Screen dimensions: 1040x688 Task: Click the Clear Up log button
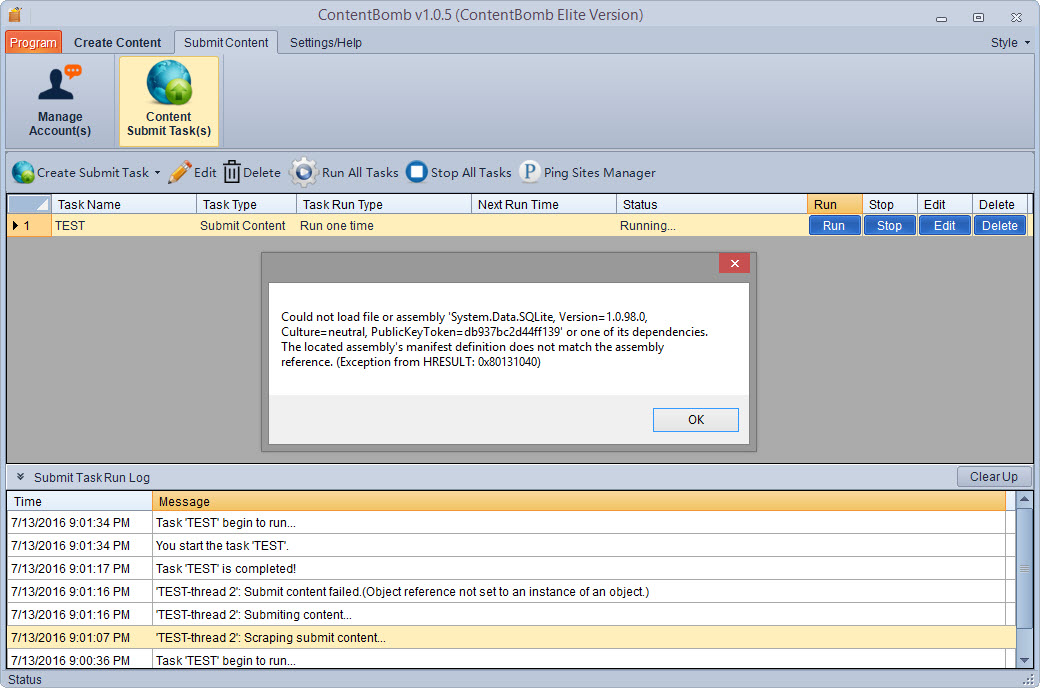point(993,477)
